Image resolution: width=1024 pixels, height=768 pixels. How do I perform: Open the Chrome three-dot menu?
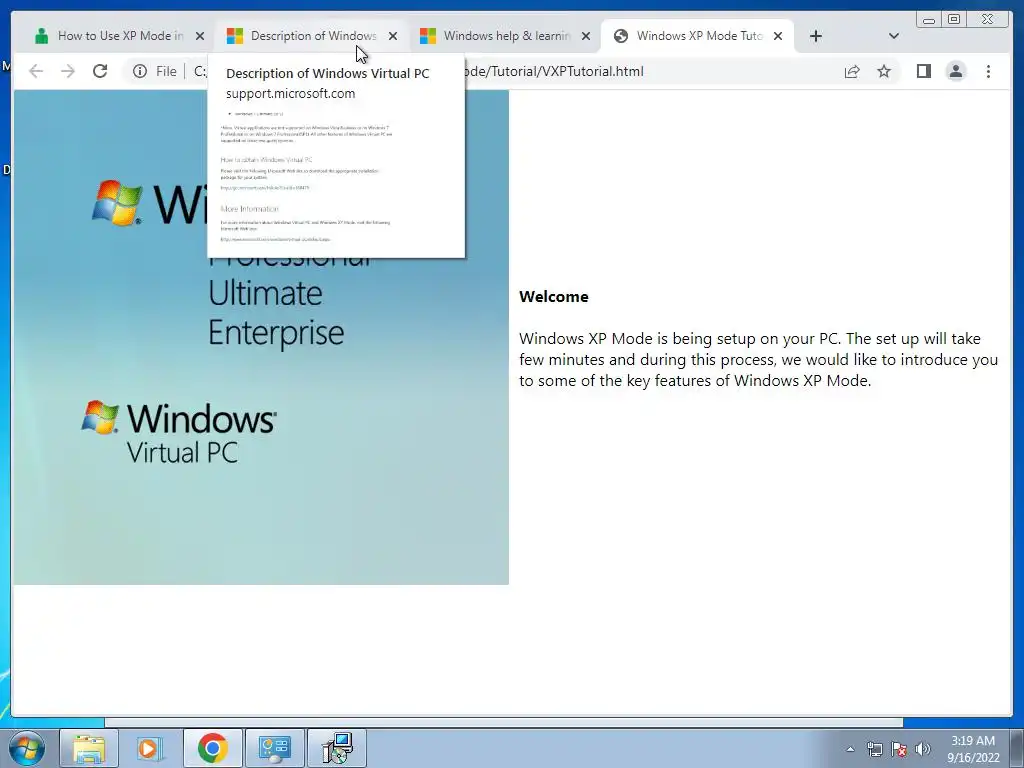[988, 71]
